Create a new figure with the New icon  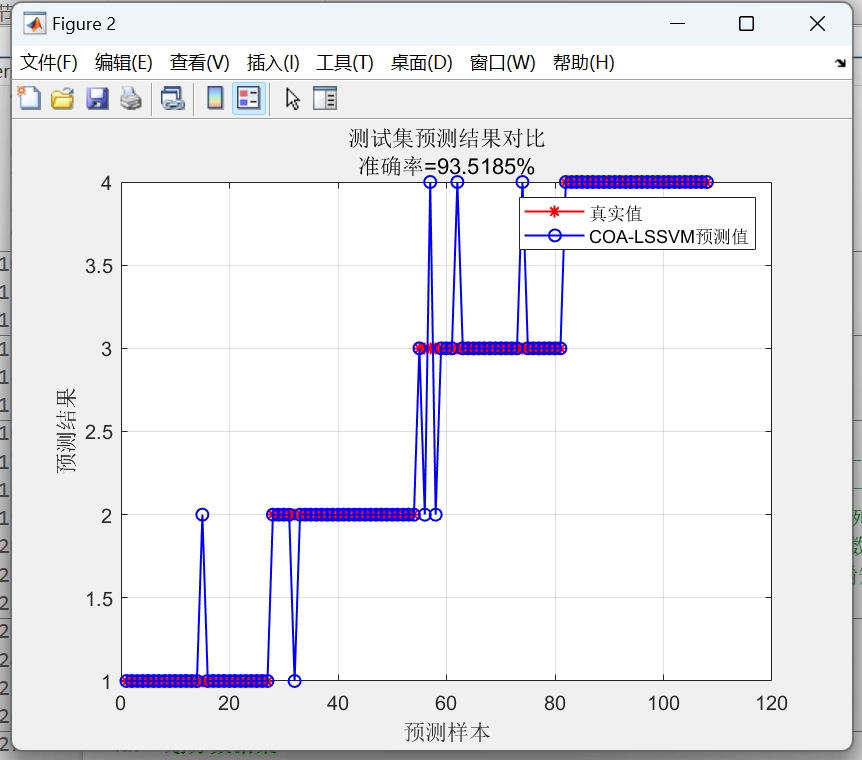pos(27,98)
